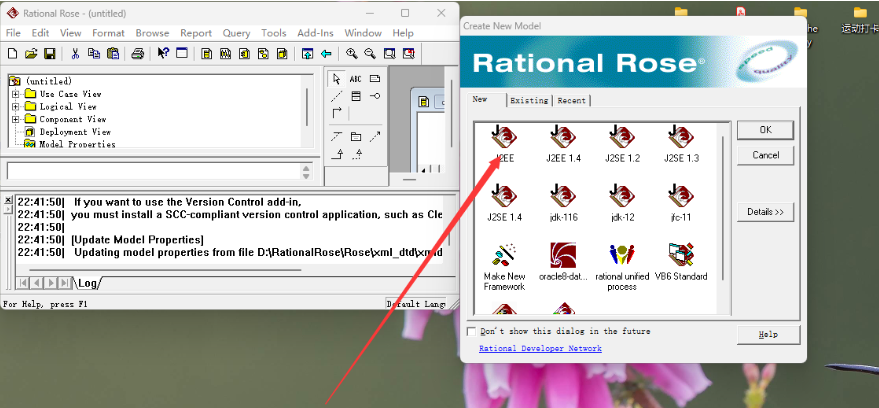Pick the ABC text box tool
Screen dimensions: 879x408
355,79
